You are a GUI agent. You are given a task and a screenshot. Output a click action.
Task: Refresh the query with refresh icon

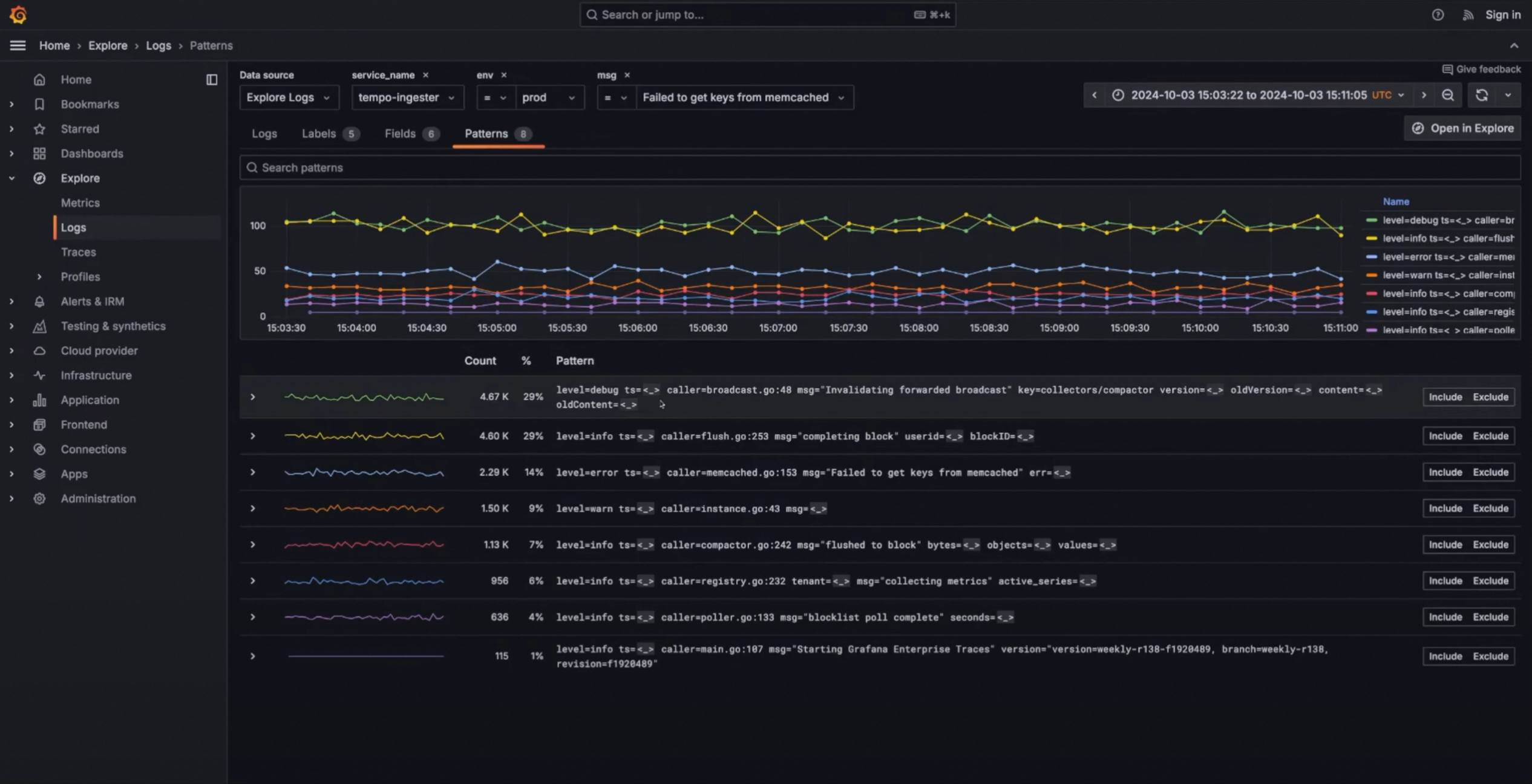1481,95
